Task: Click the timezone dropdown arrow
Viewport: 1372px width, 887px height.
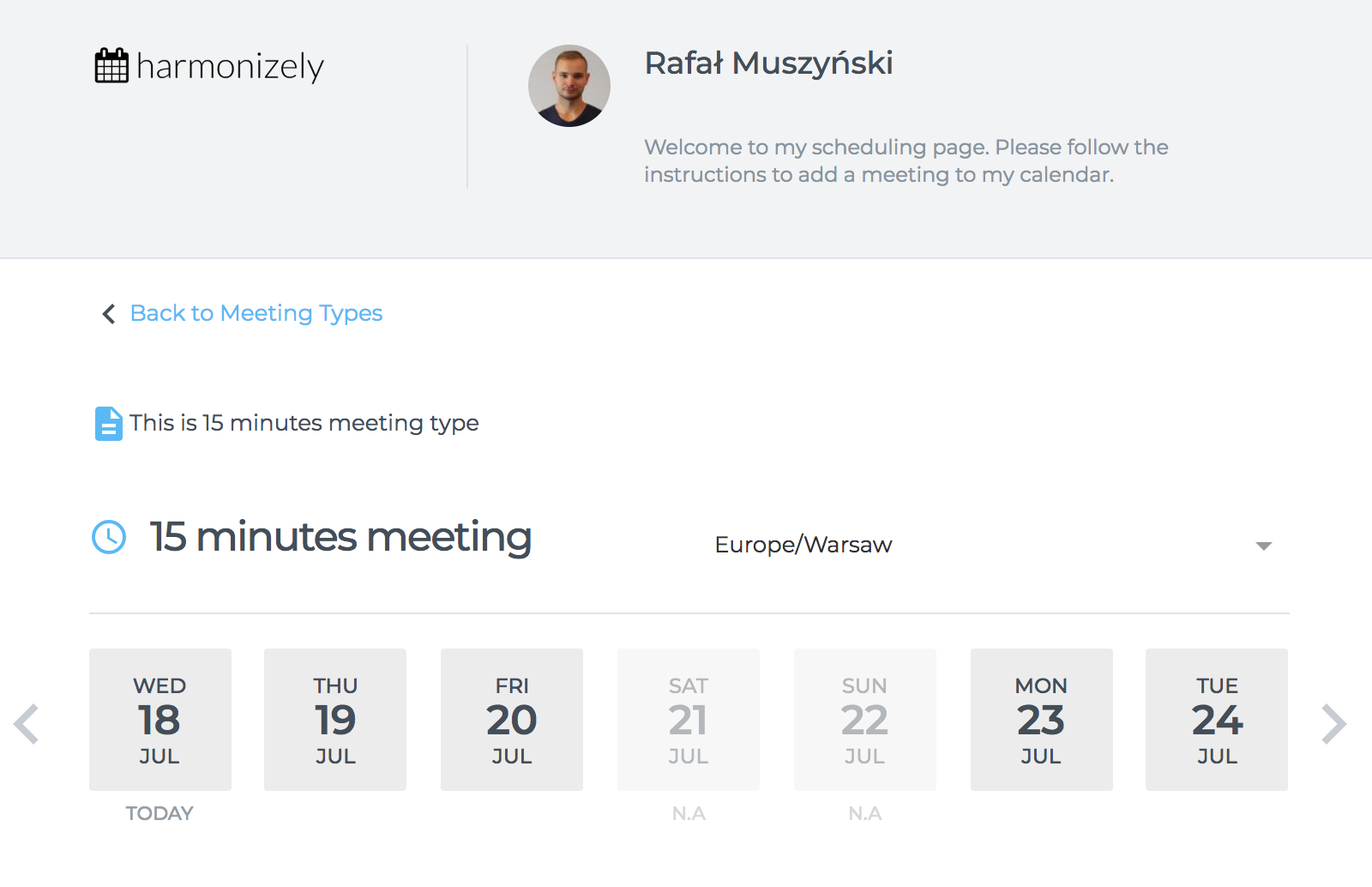Action: point(1263,546)
